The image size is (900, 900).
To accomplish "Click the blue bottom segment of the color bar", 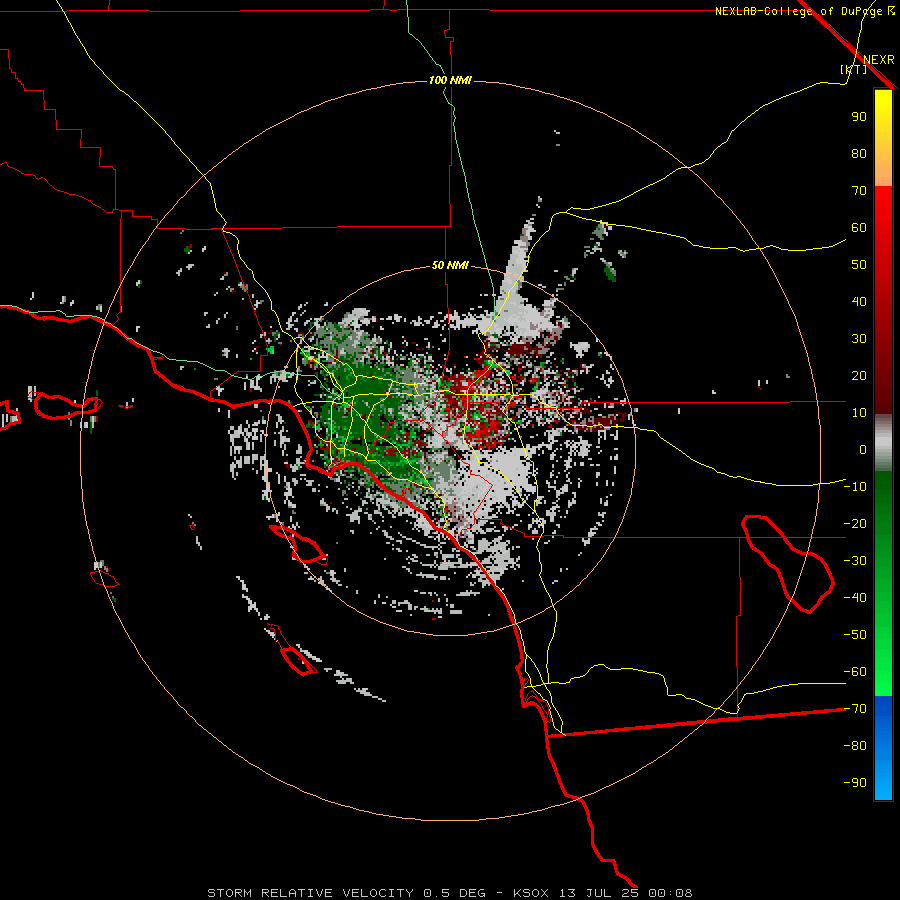I will click(x=883, y=748).
